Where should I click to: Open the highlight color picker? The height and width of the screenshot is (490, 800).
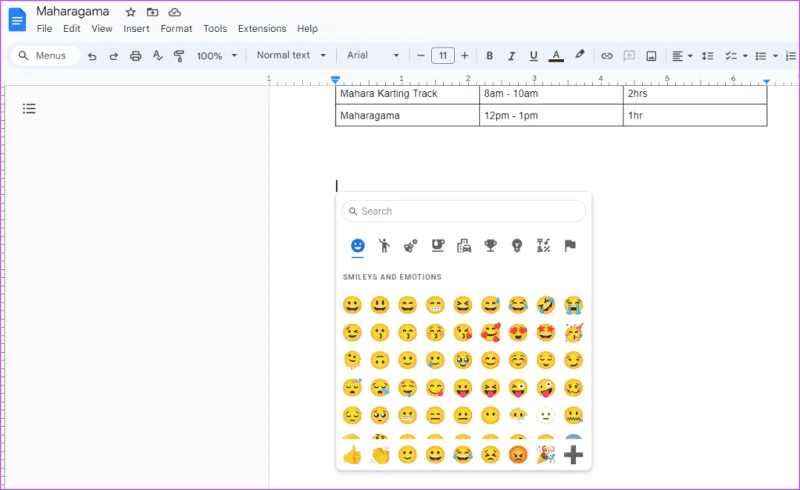[x=579, y=55]
